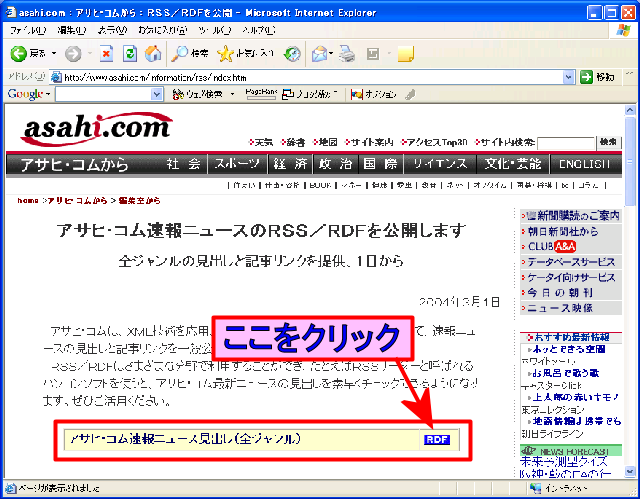Click the green Go arrow button
The width and height of the screenshot is (640, 499).
click(586, 77)
